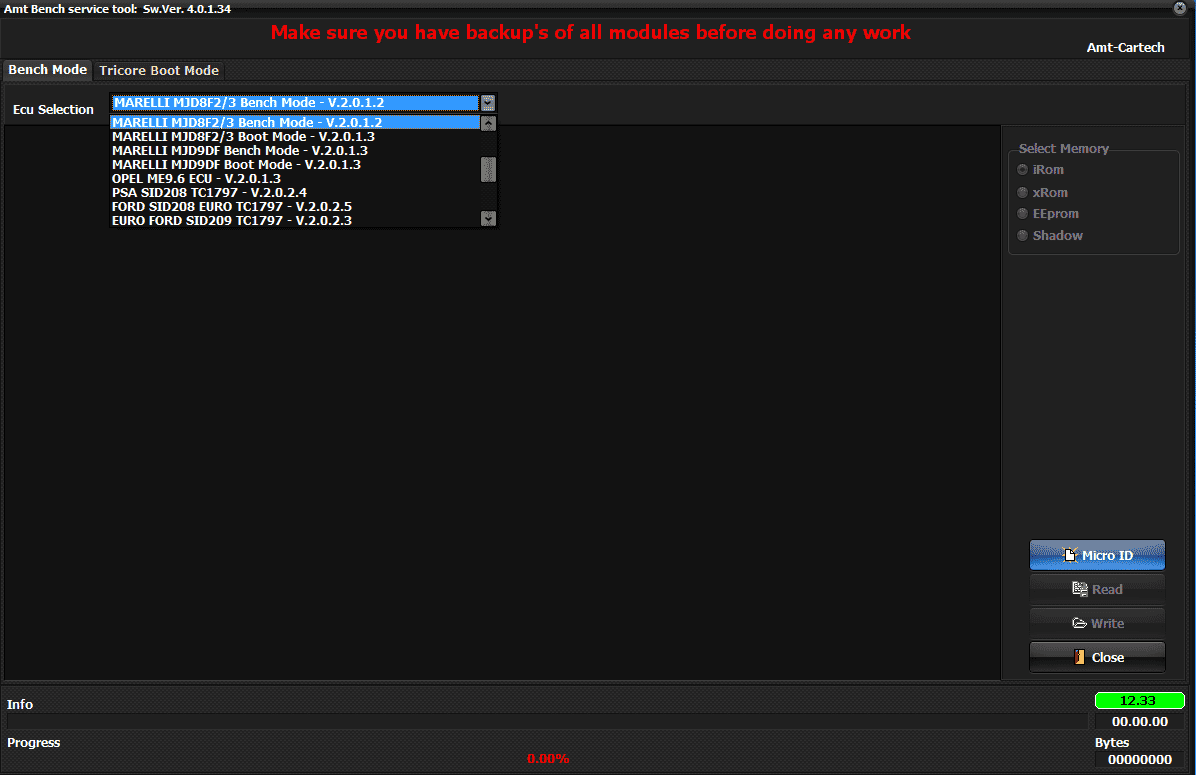This screenshot has width=1196, height=775.
Task: Switch to Tricore Boot Mode tab
Action: [159, 70]
